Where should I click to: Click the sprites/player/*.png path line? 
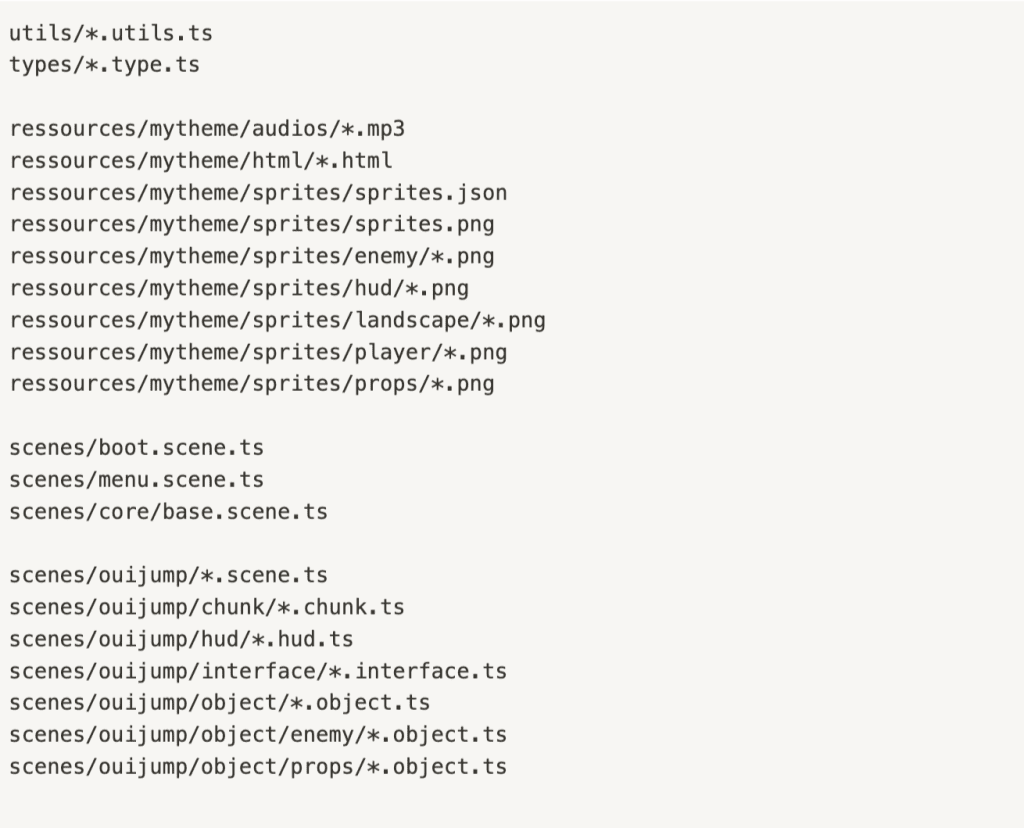pyautogui.click(x=259, y=353)
